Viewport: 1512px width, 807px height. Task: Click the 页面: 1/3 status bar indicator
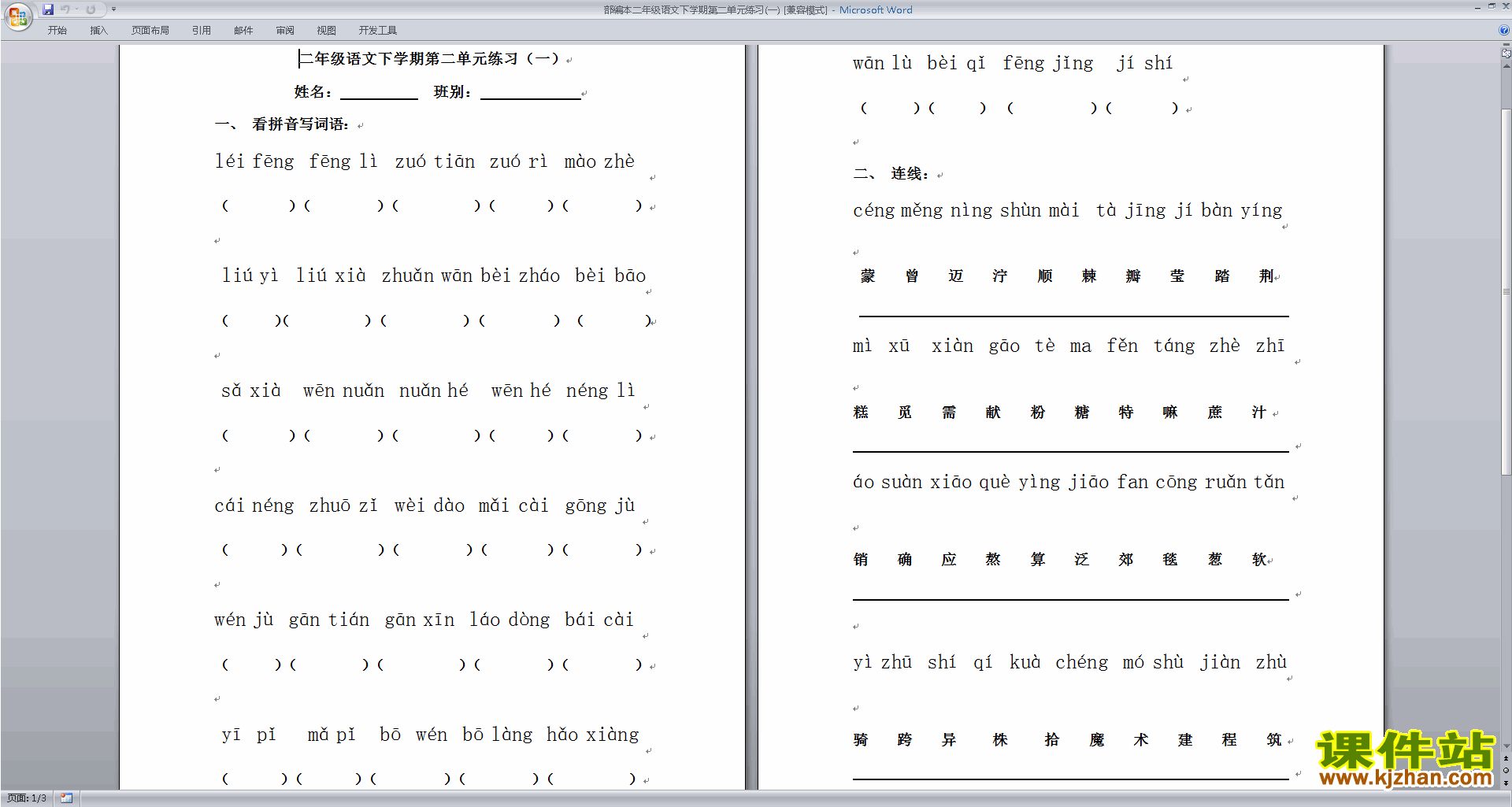tap(27, 798)
